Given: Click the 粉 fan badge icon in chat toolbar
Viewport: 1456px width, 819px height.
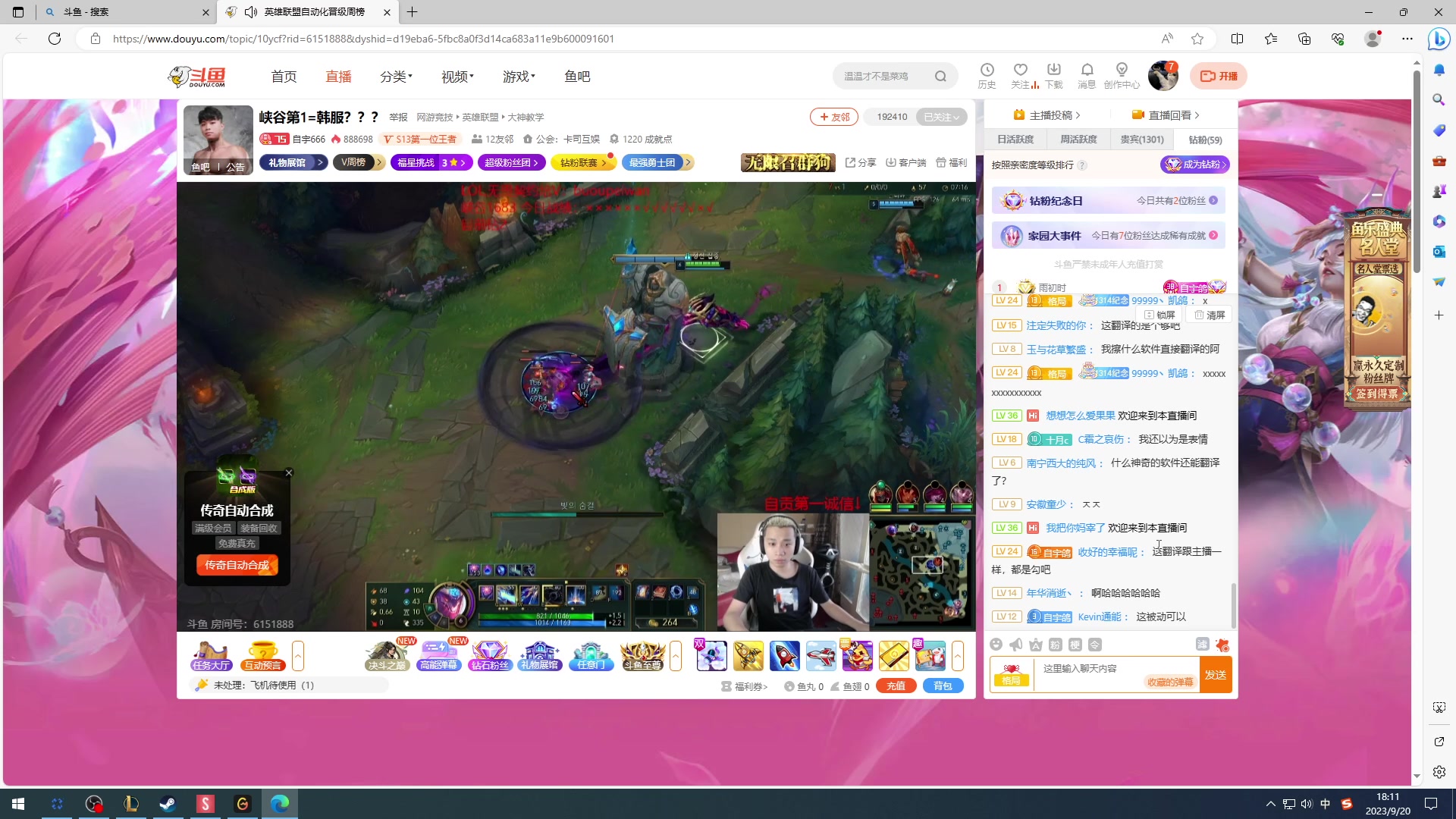Looking at the screenshot, I should [x=1056, y=645].
